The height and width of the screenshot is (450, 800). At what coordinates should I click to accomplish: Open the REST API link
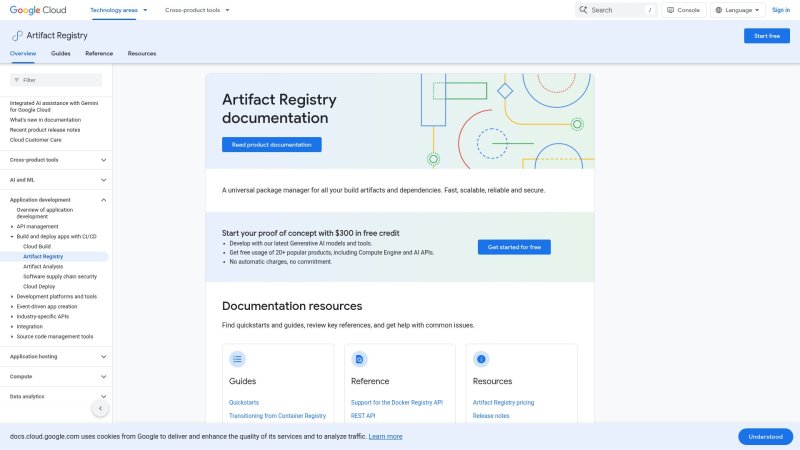point(363,416)
